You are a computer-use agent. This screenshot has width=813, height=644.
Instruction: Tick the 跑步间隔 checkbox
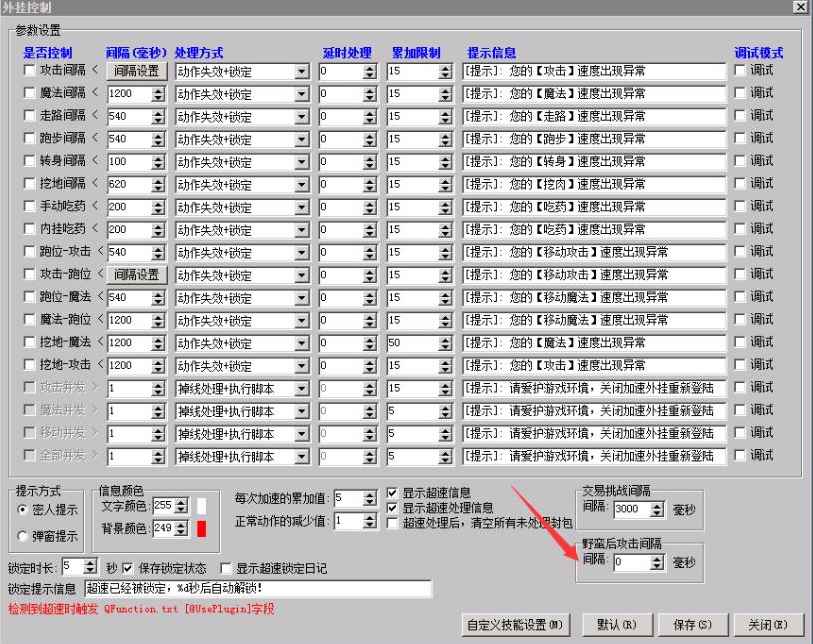(x=30, y=138)
